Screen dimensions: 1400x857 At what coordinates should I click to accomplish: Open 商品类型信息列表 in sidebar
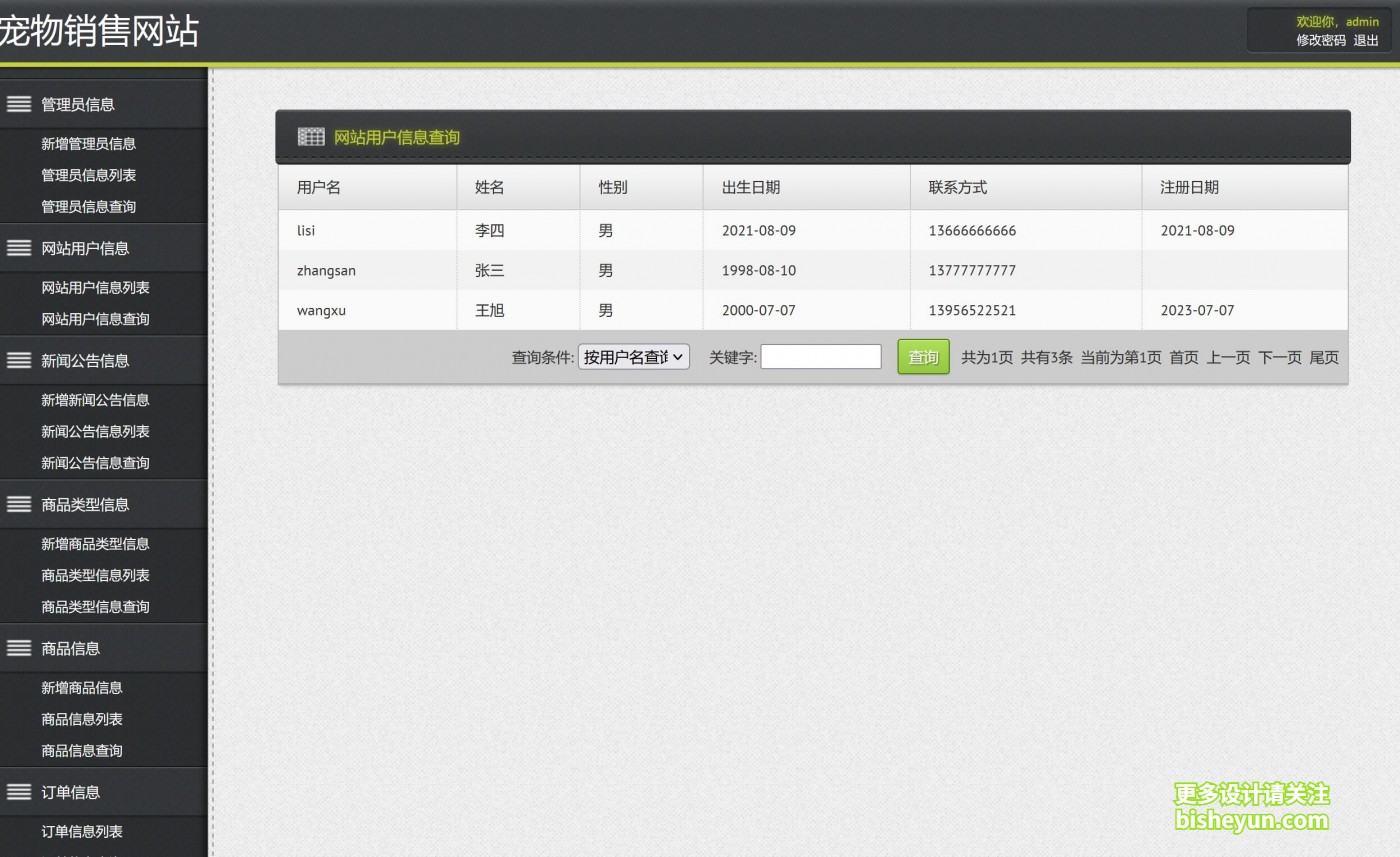coord(95,576)
